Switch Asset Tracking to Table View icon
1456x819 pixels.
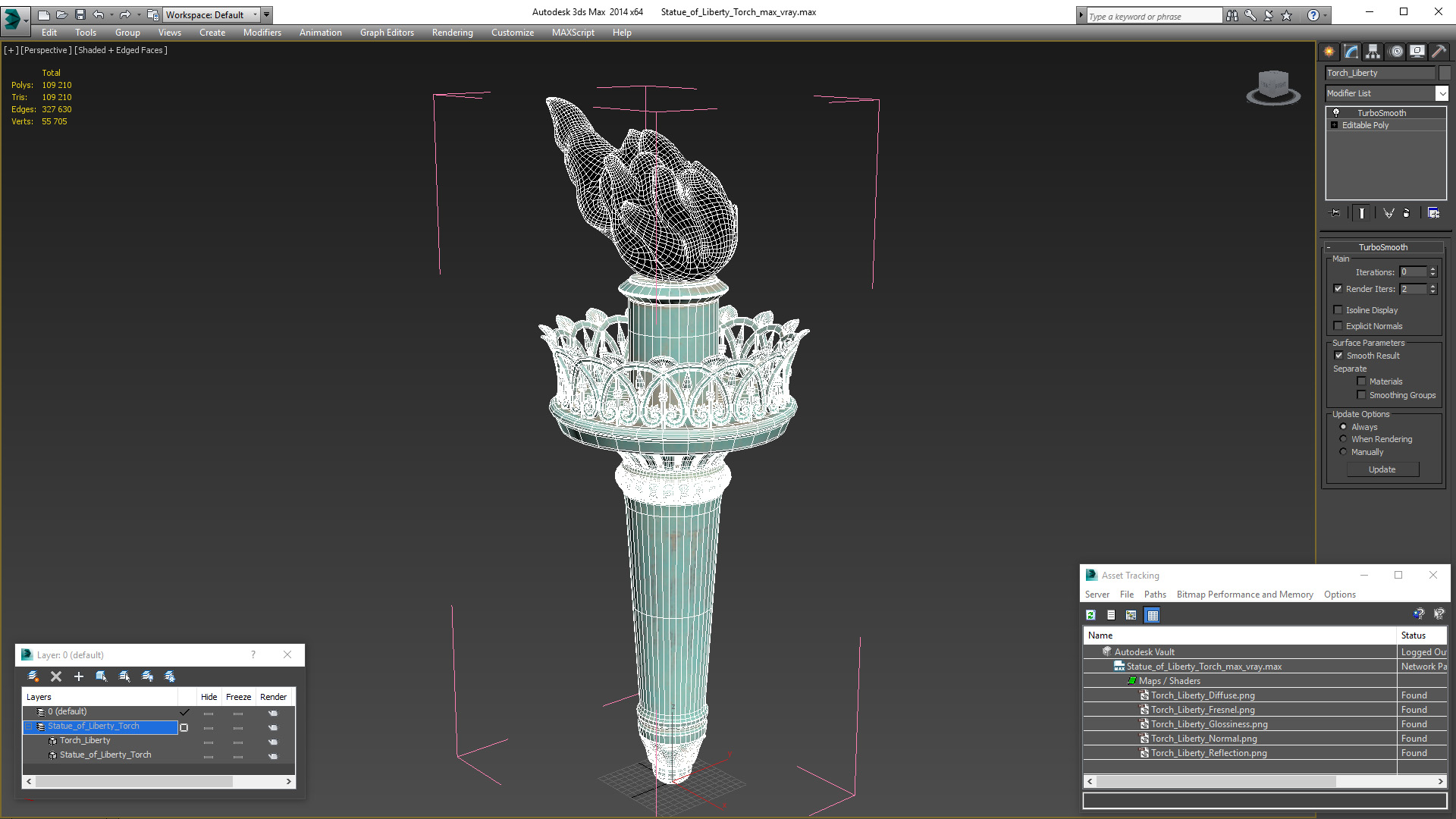[1153, 615]
